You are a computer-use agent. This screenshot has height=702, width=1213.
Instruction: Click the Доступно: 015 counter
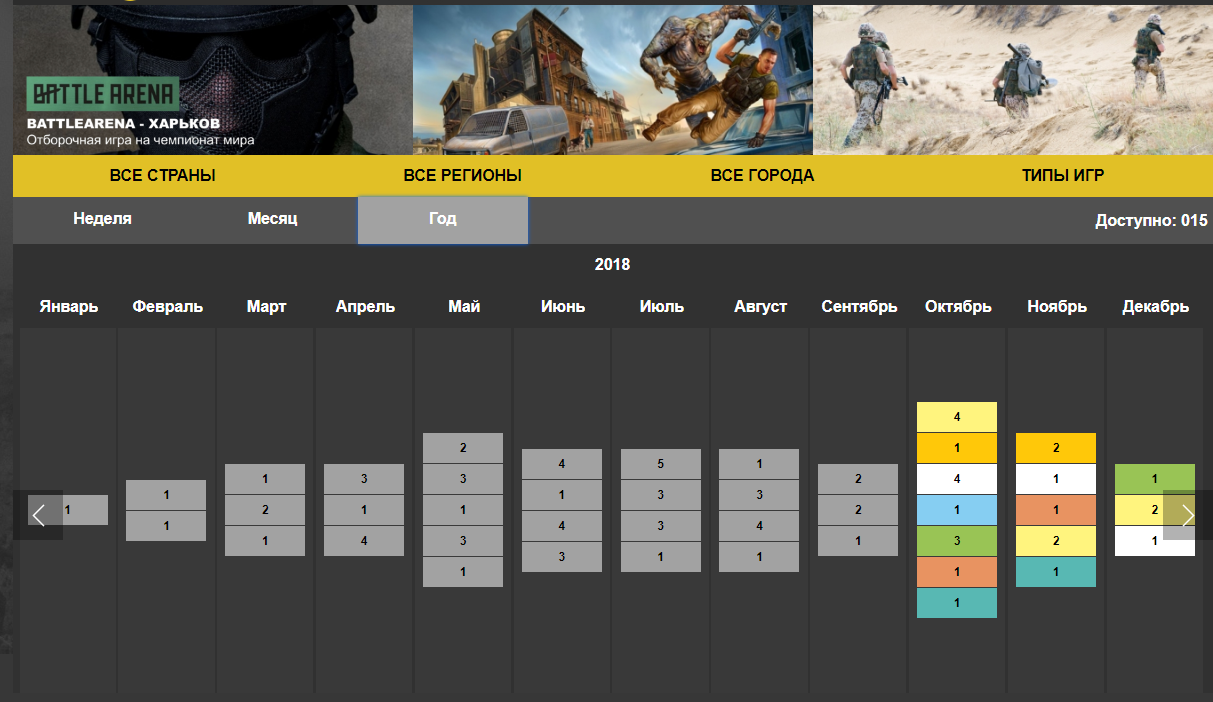1152,221
